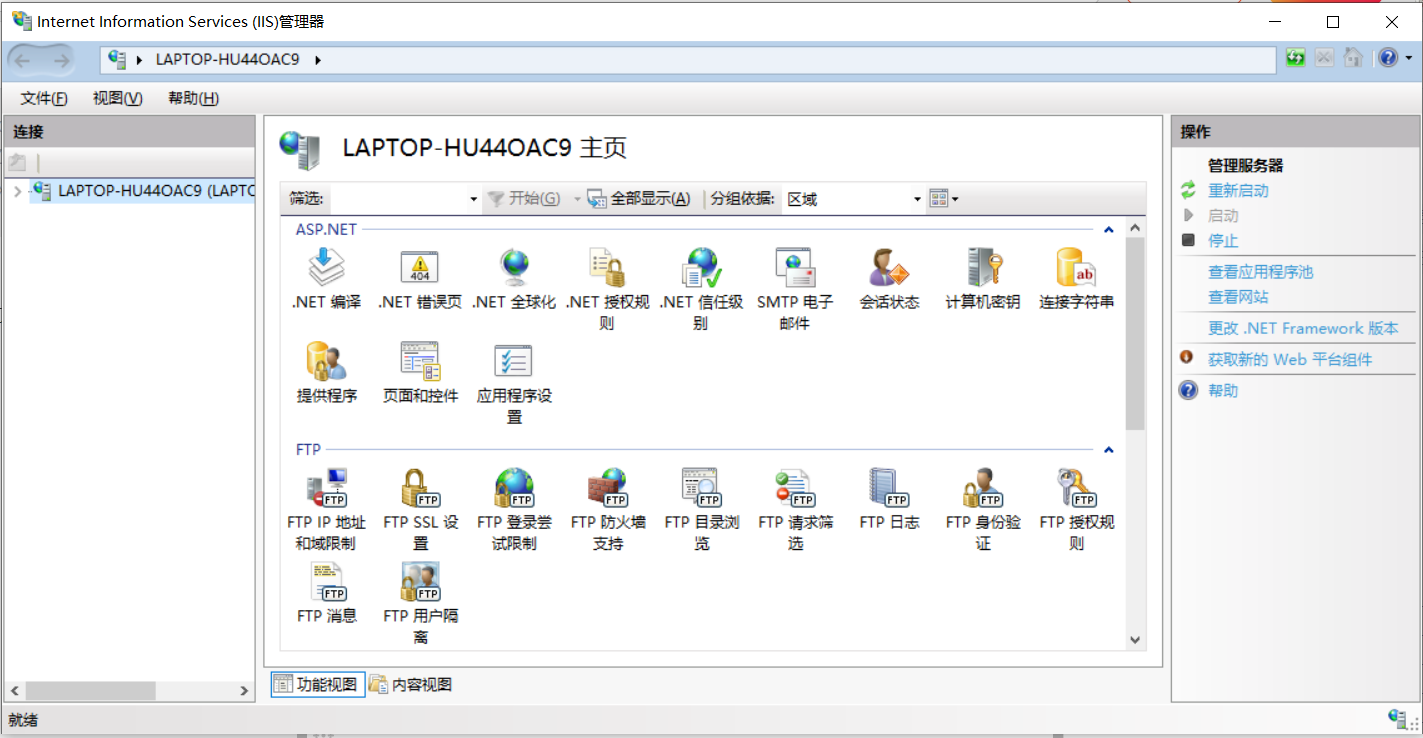Viewport: 1423px width, 738px height.
Task: Click the feature list vertical scrollbar thumb
Action: [x=1135, y=333]
